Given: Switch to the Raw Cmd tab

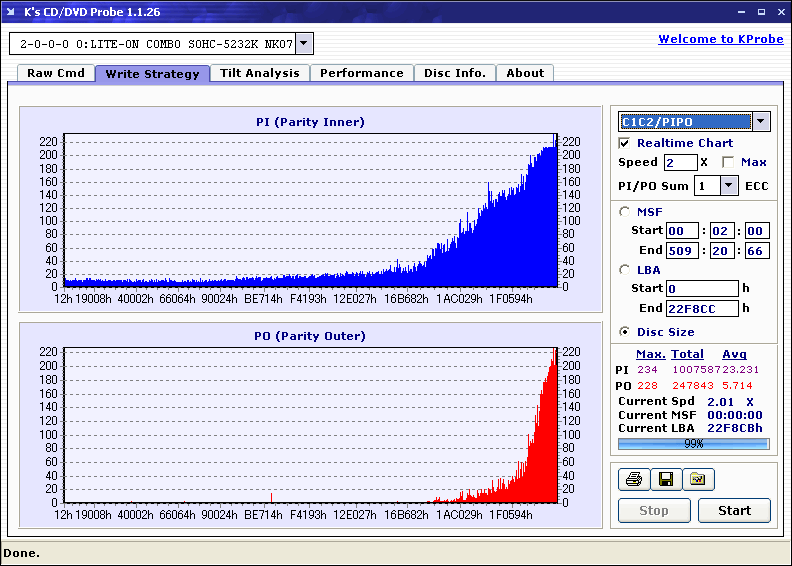Looking at the screenshot, I should (56, 73).
